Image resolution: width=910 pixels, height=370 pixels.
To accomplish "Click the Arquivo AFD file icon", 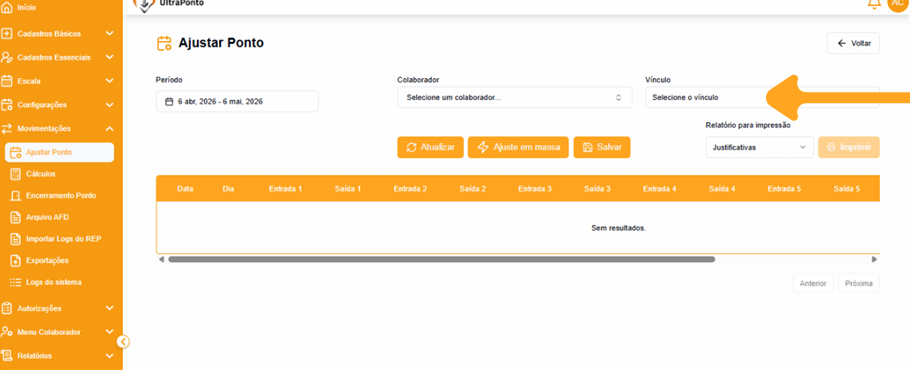I will coord(16,217).
